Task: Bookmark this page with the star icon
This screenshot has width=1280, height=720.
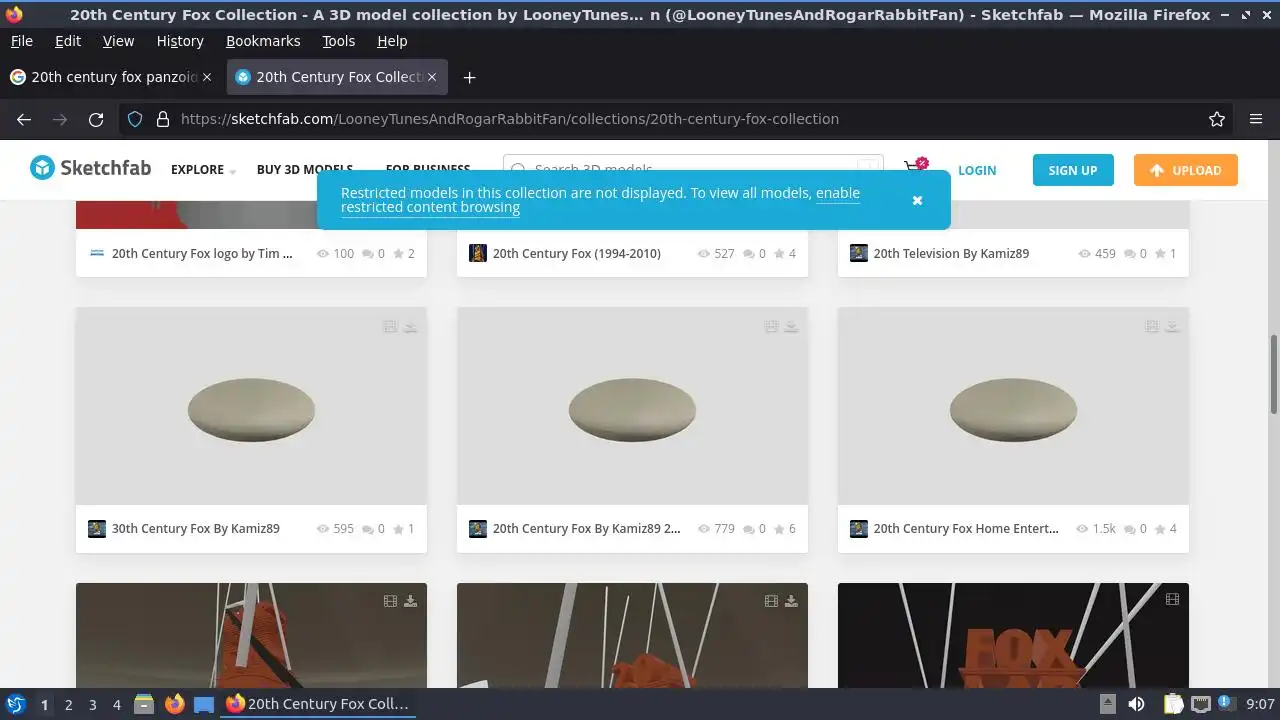Action: click(1217, 119)
